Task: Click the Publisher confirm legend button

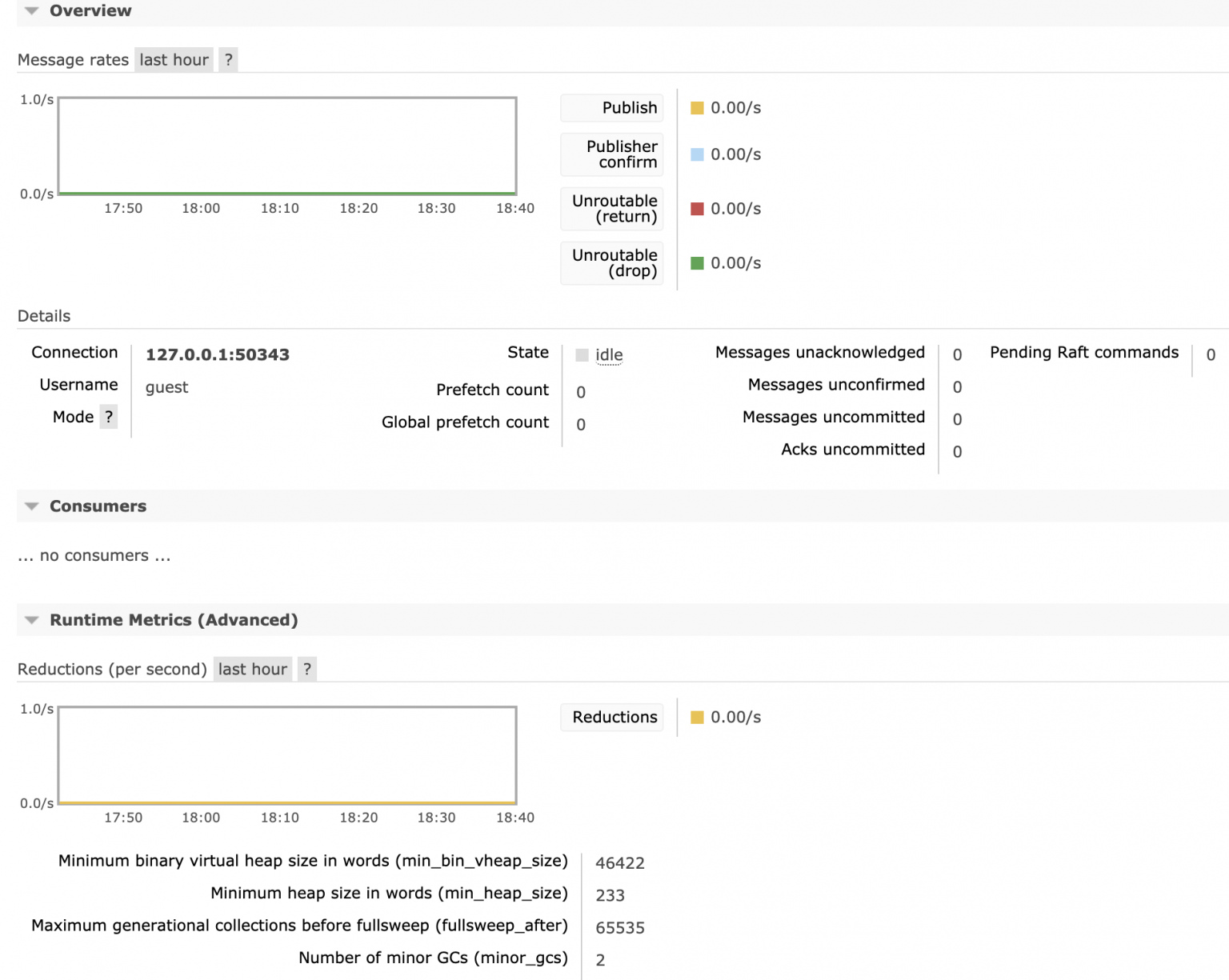Action: (x=611, y=154)
